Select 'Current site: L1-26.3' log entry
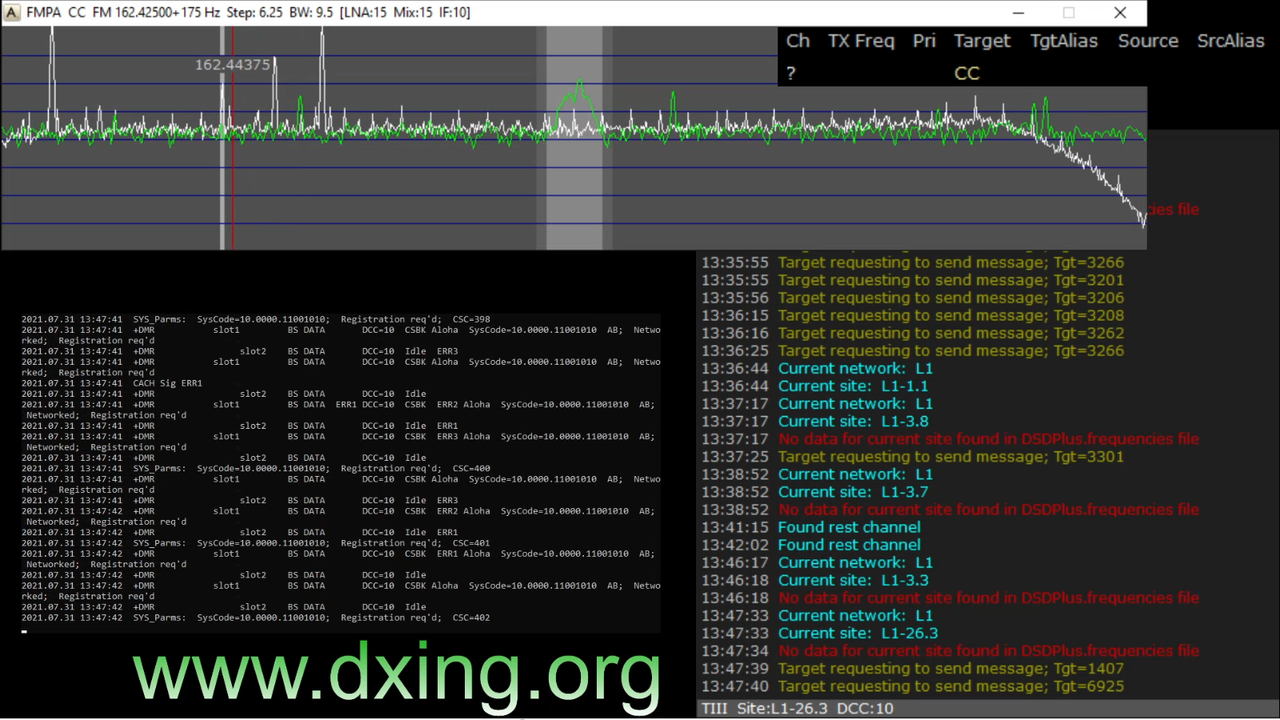Image resolution: width=1280 pixels, height=720 pixels. 820,634
